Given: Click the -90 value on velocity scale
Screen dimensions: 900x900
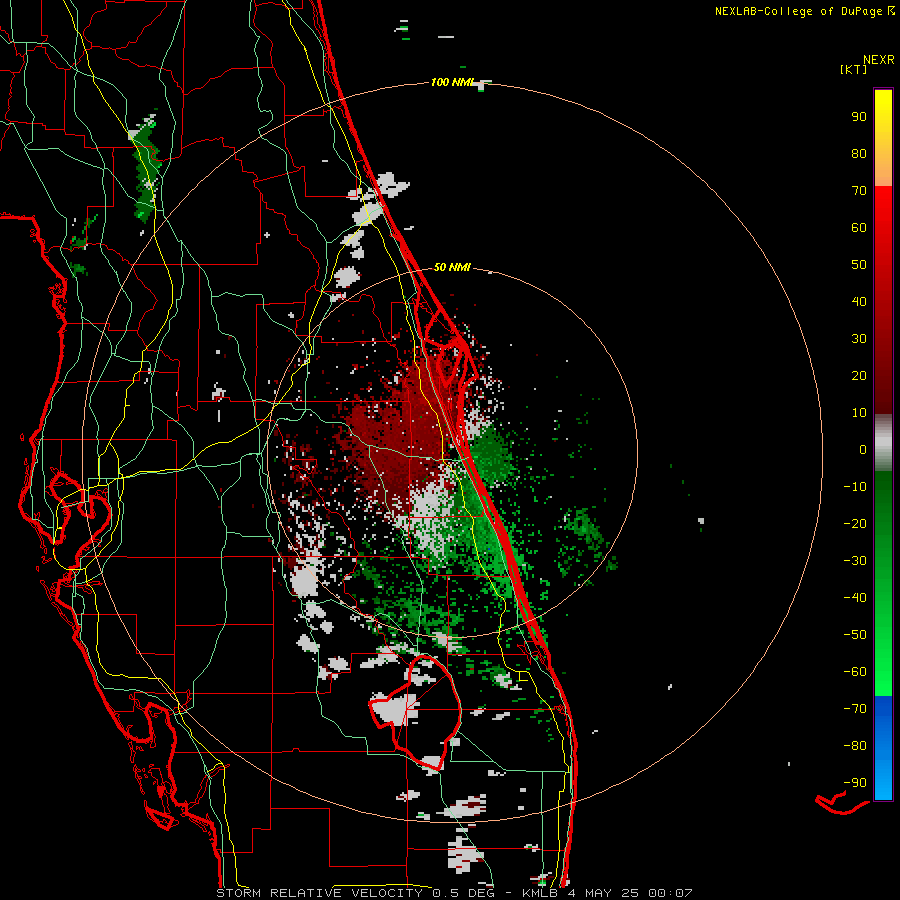Looking at the screenshot, I should (855, 782).
